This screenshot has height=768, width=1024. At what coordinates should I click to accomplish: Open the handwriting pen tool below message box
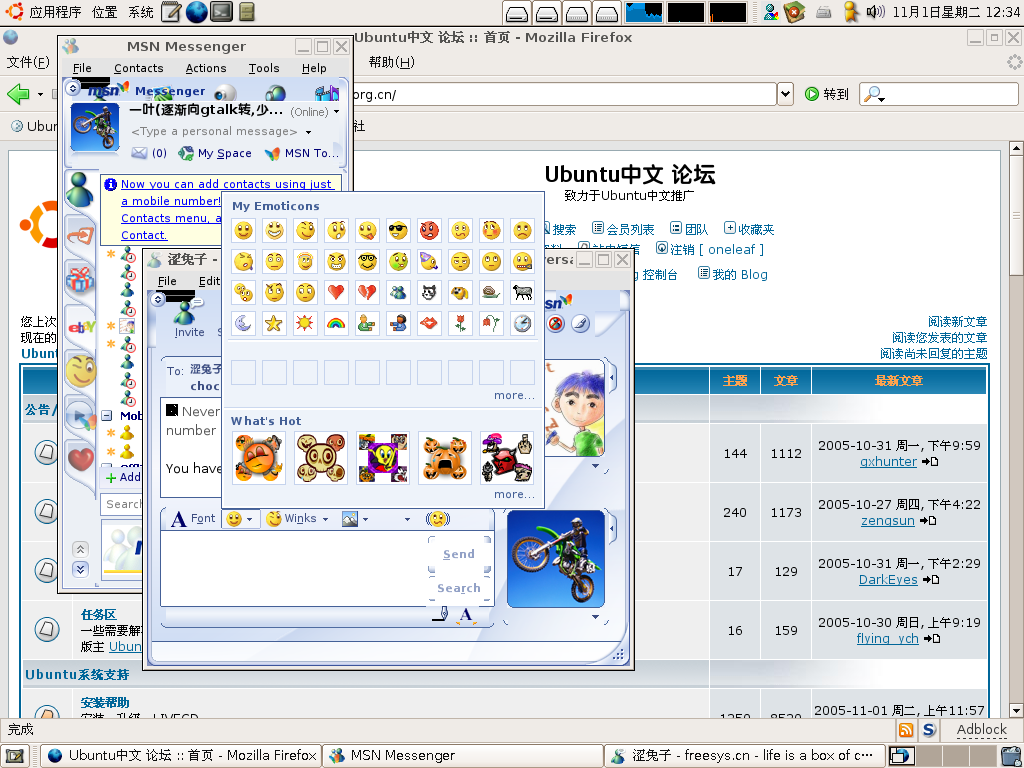[441, 615]
